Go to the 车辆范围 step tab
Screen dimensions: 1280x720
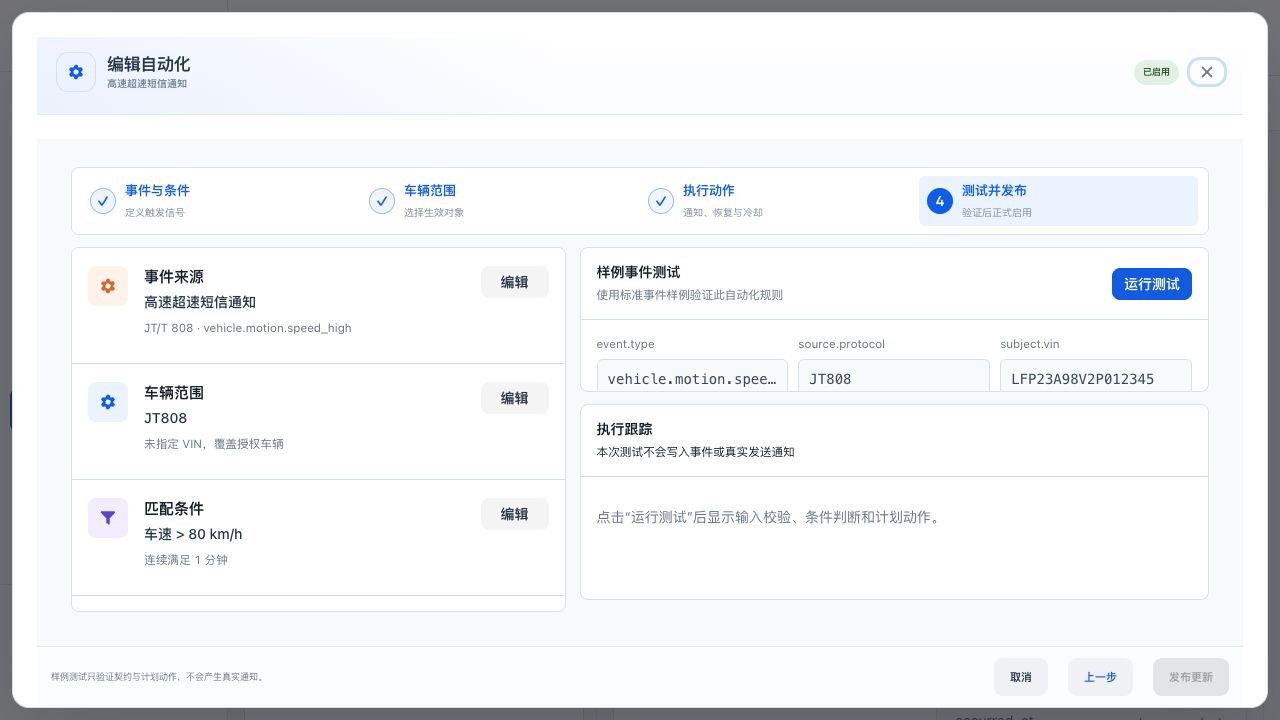(500, 201)
